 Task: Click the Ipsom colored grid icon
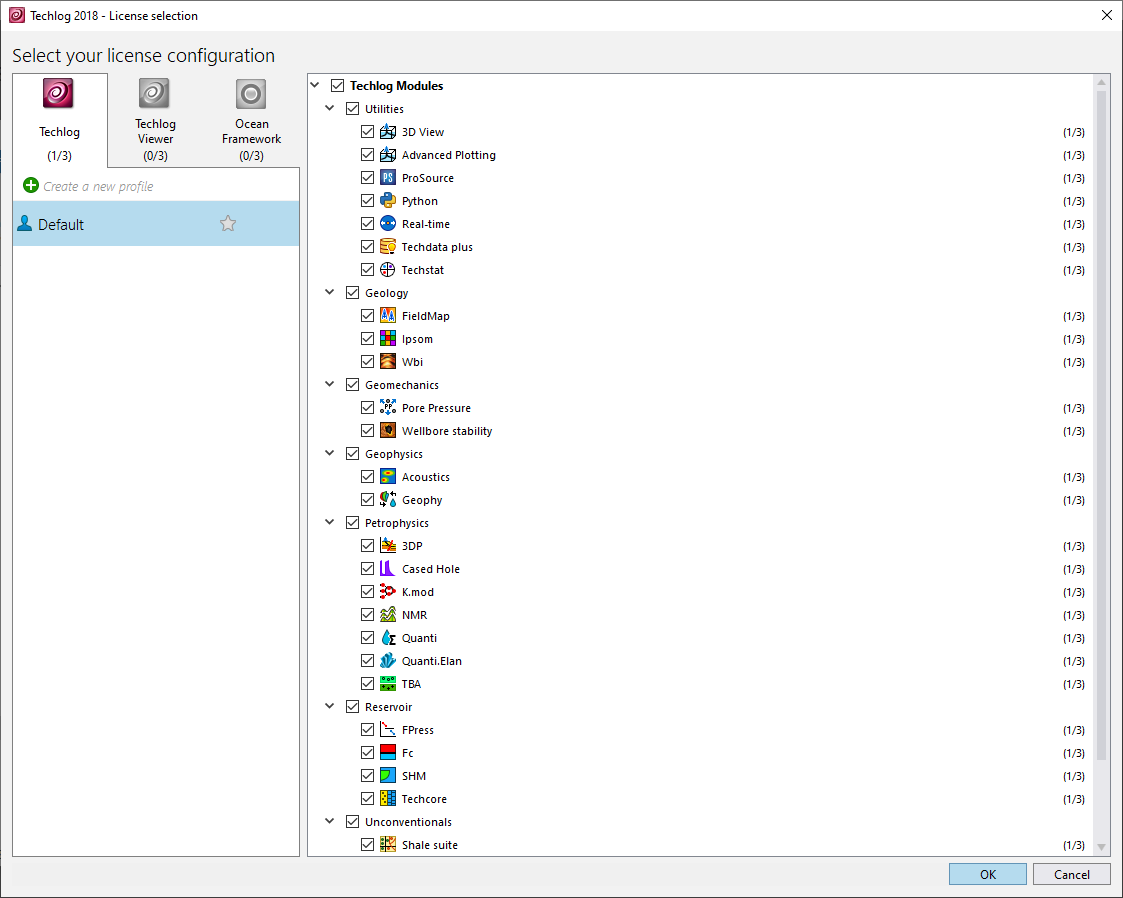point(387,338)
